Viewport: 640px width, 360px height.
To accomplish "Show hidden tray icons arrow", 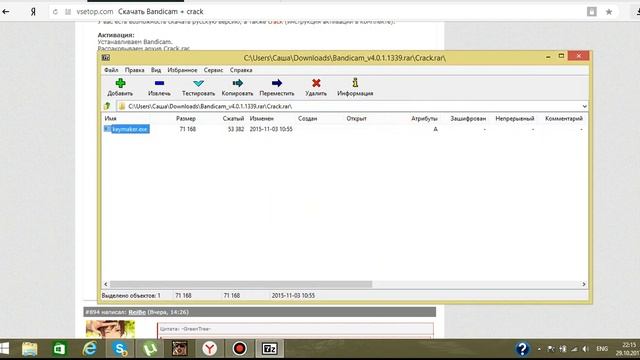I will point(539,349).
